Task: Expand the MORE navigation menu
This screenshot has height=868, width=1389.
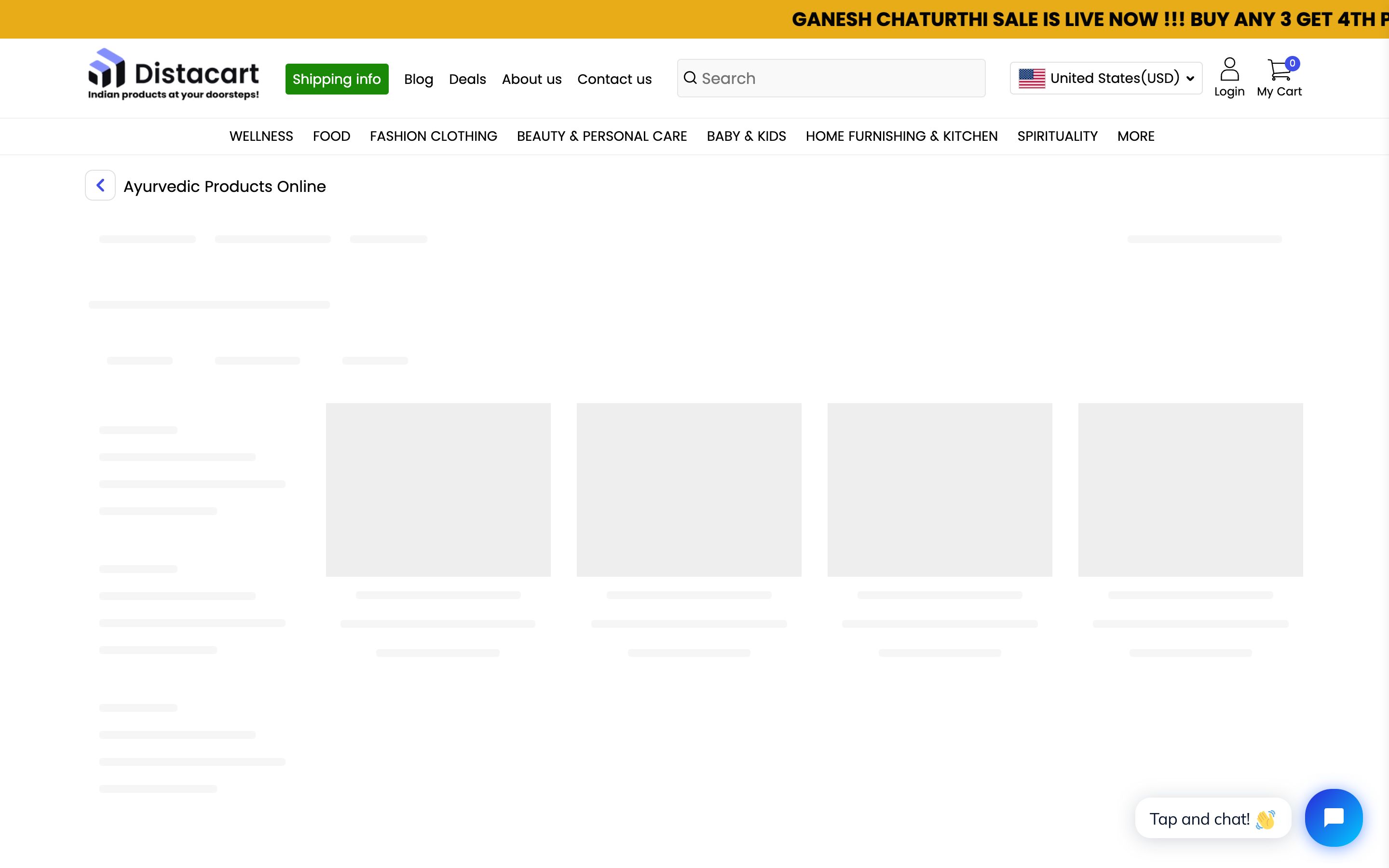Action: [x=1135, y=136]
